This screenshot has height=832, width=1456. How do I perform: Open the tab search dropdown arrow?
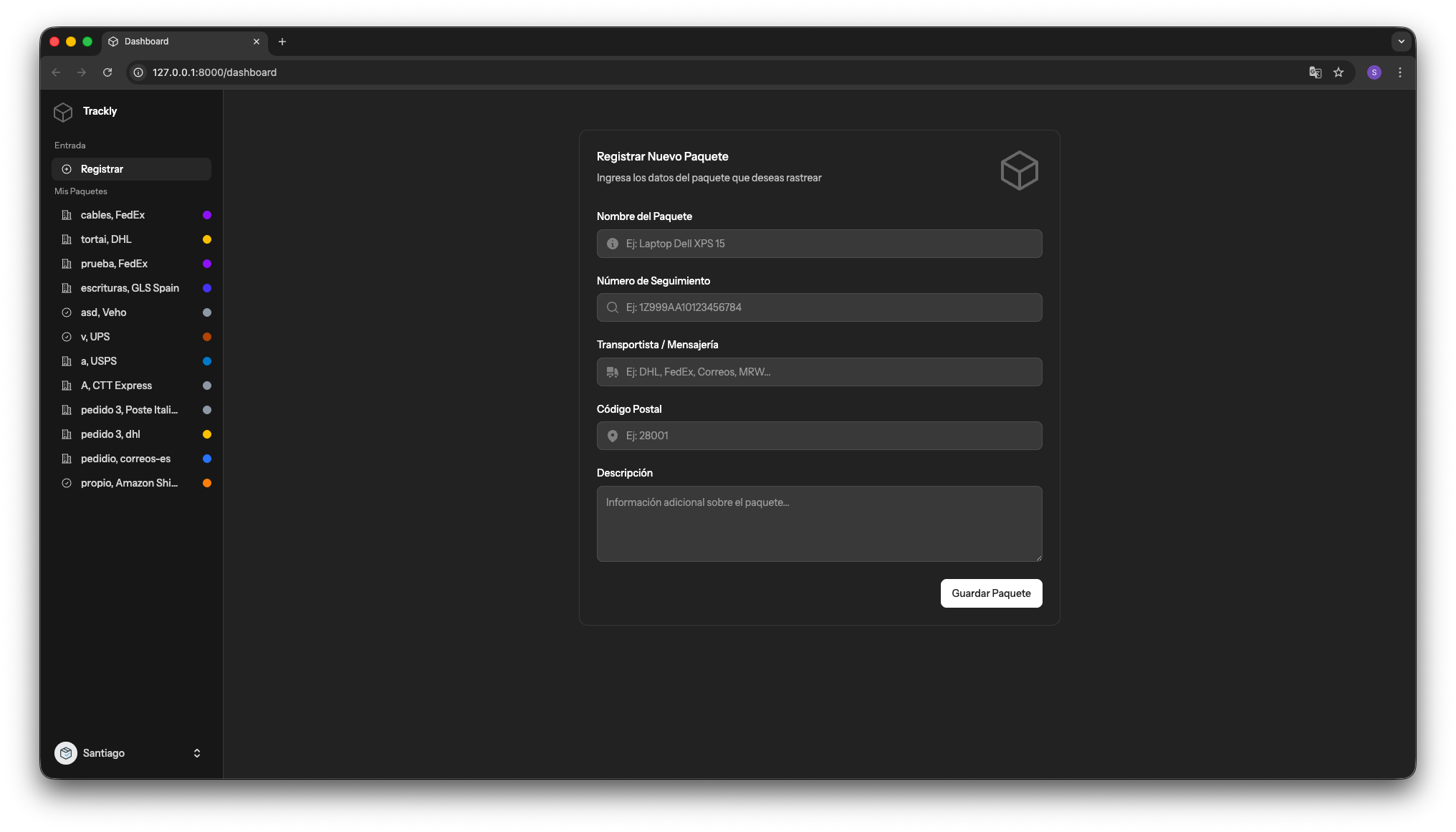(1401, 42)
